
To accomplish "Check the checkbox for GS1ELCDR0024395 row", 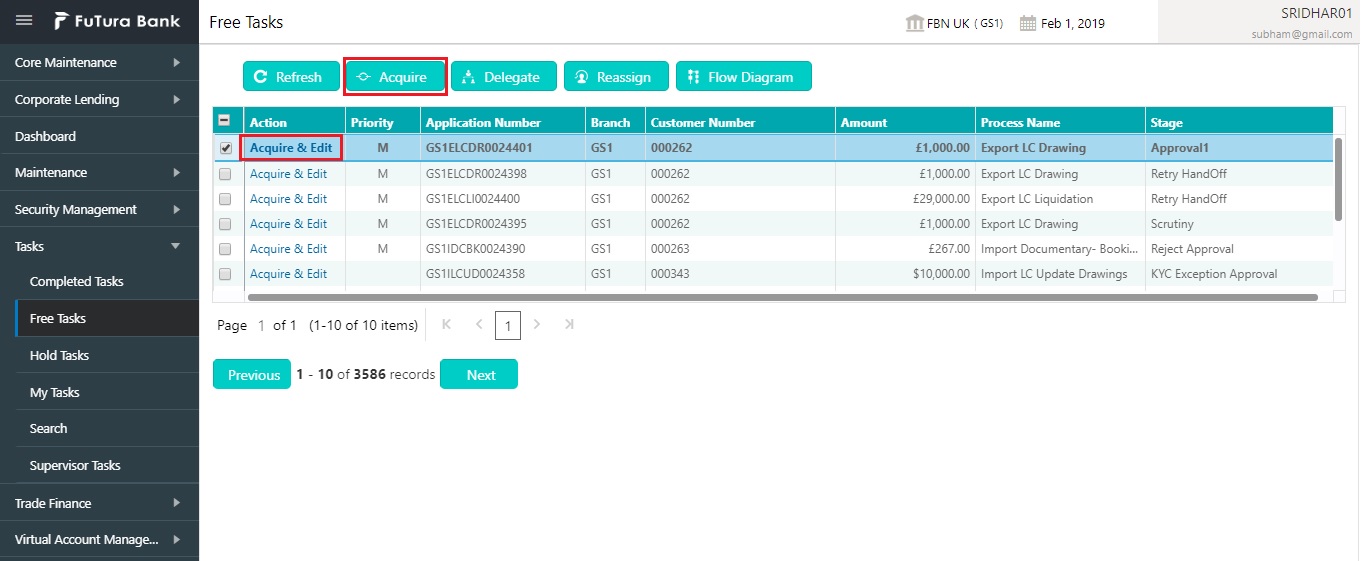I will tap(225, 224).
